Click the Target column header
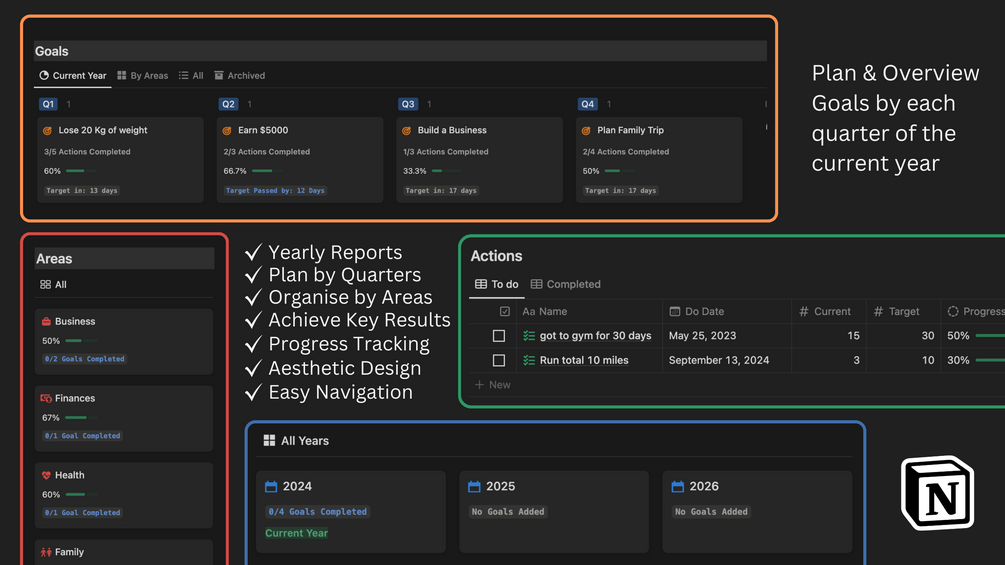The image size is (1005, 565). coord(897,311)
